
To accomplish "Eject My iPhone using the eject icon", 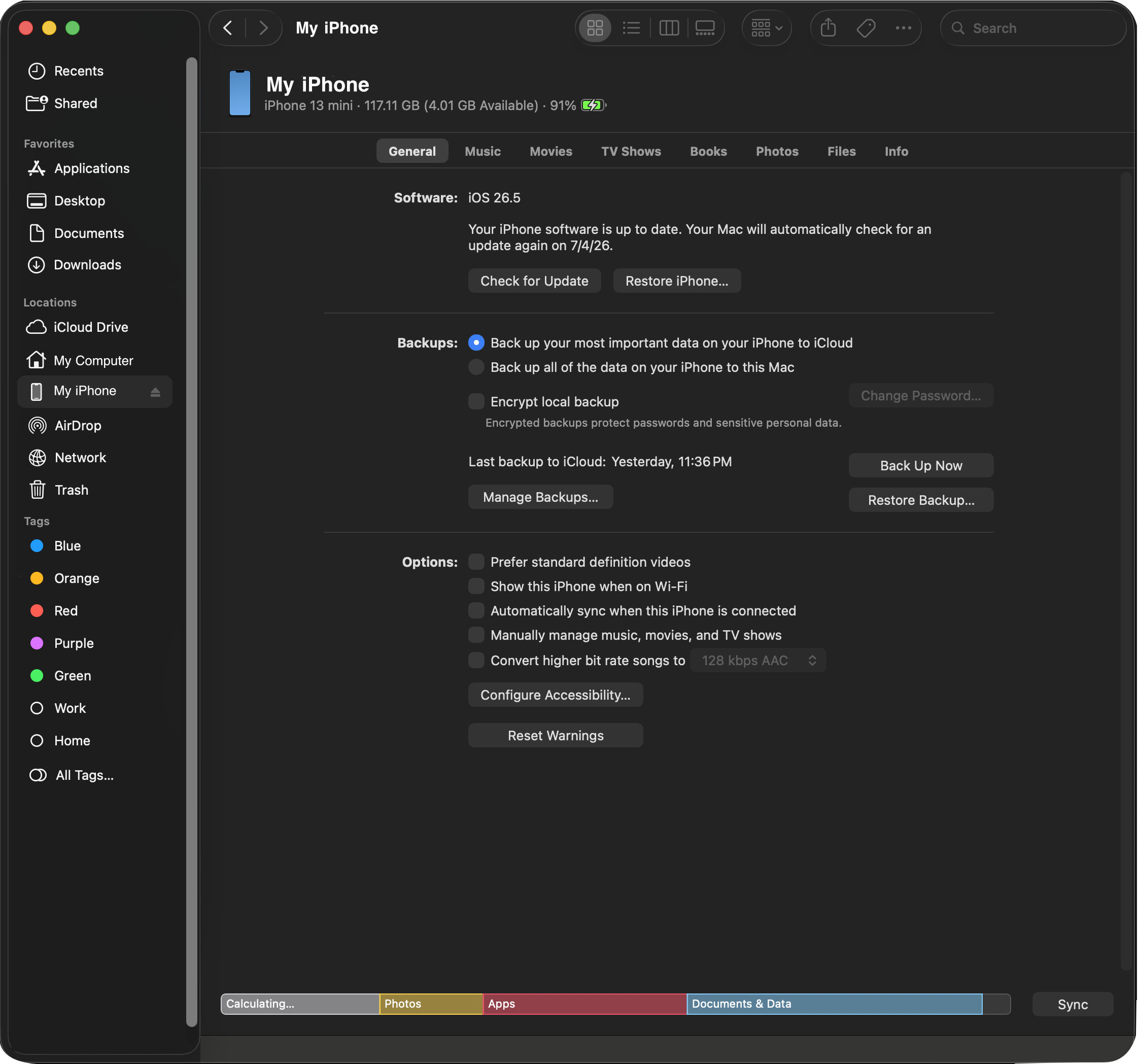I will [x=155, y=392].
